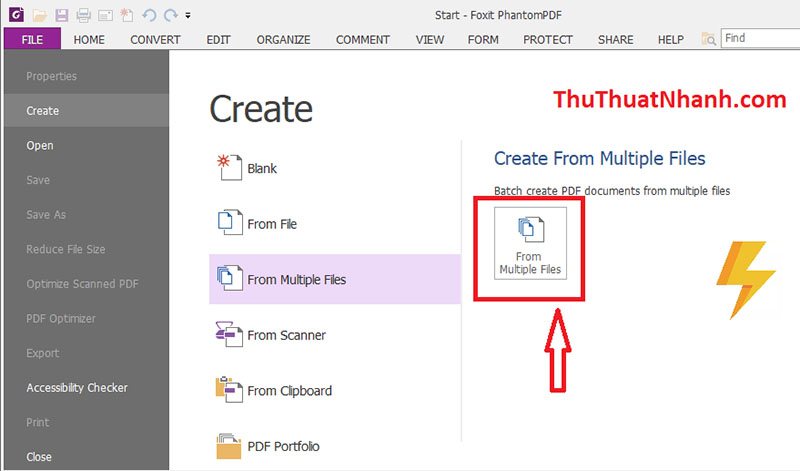Open the quick access toolbar customize dropdown
Viewport: 800px width, 471px height.
[188, 16]
